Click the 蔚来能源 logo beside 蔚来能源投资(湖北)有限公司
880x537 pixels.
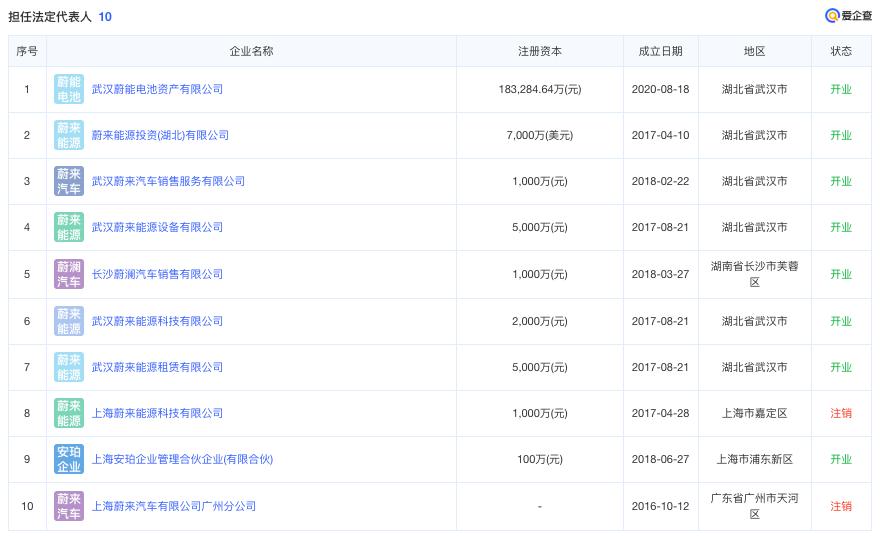coord(69,135)
